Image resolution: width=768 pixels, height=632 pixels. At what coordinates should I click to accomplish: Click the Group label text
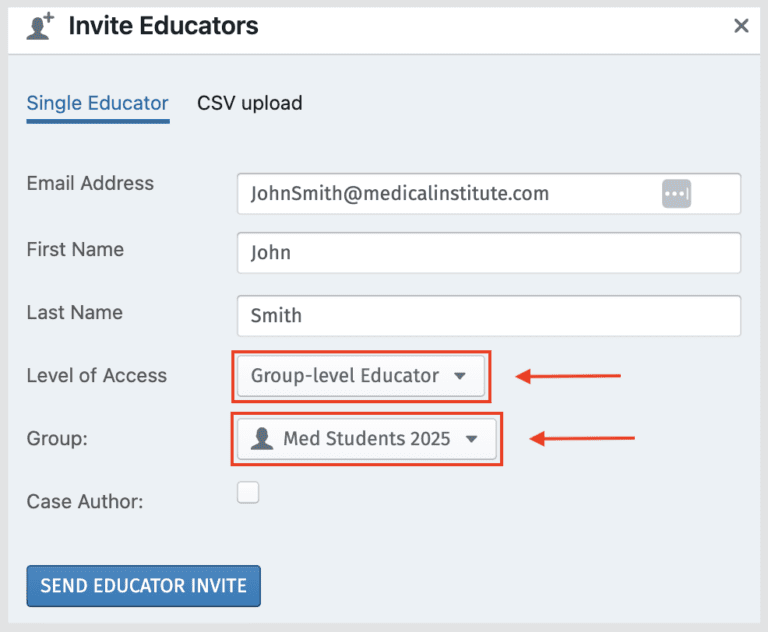click(56, 438)
